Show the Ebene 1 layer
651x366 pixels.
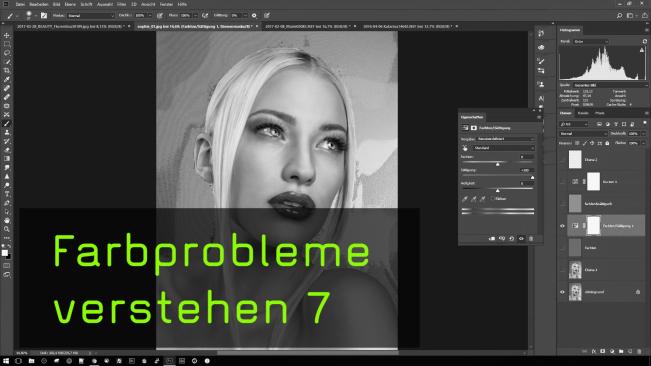pyautogui.click(x=563, y=270)
